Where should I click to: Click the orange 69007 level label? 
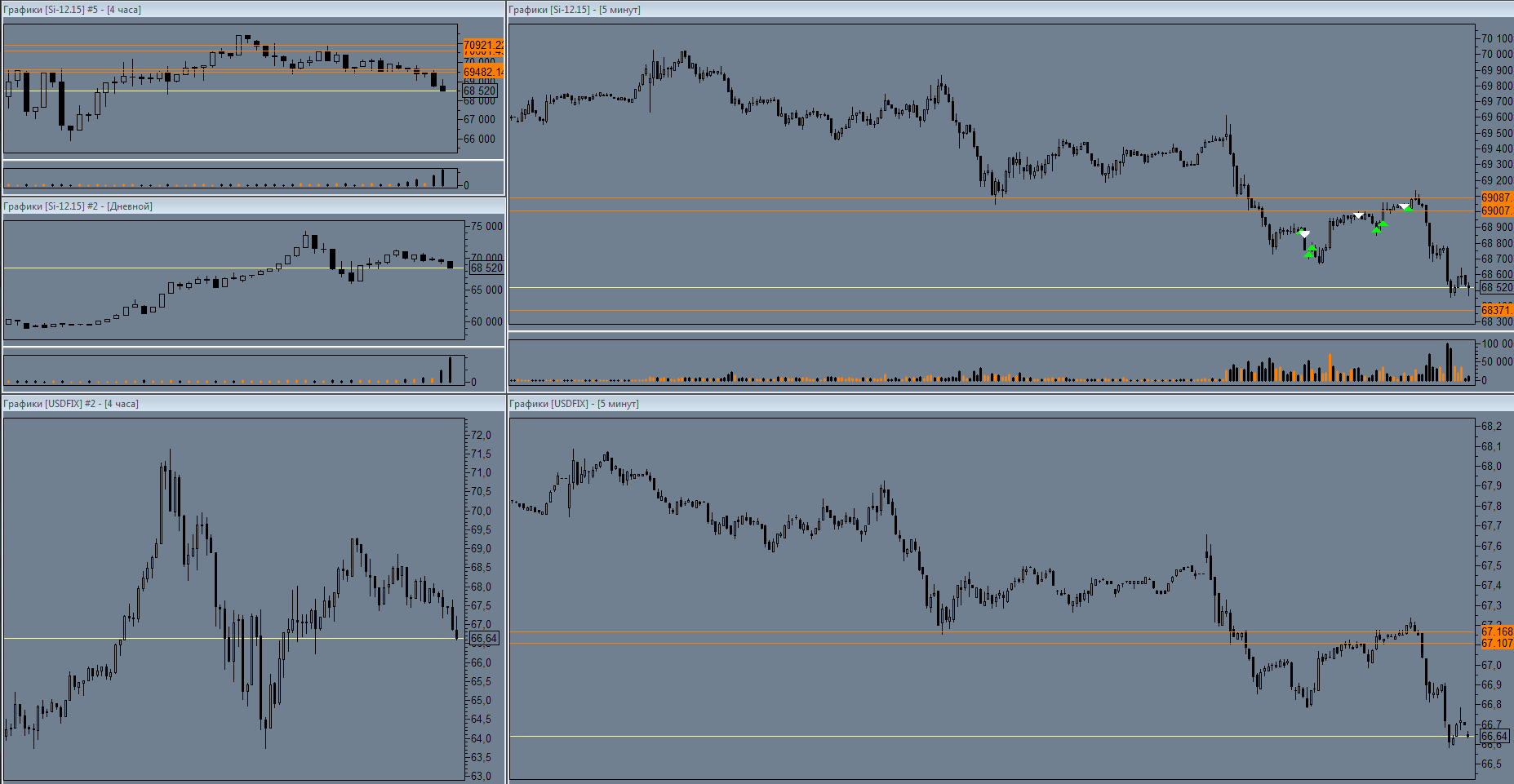[1496, 210]
